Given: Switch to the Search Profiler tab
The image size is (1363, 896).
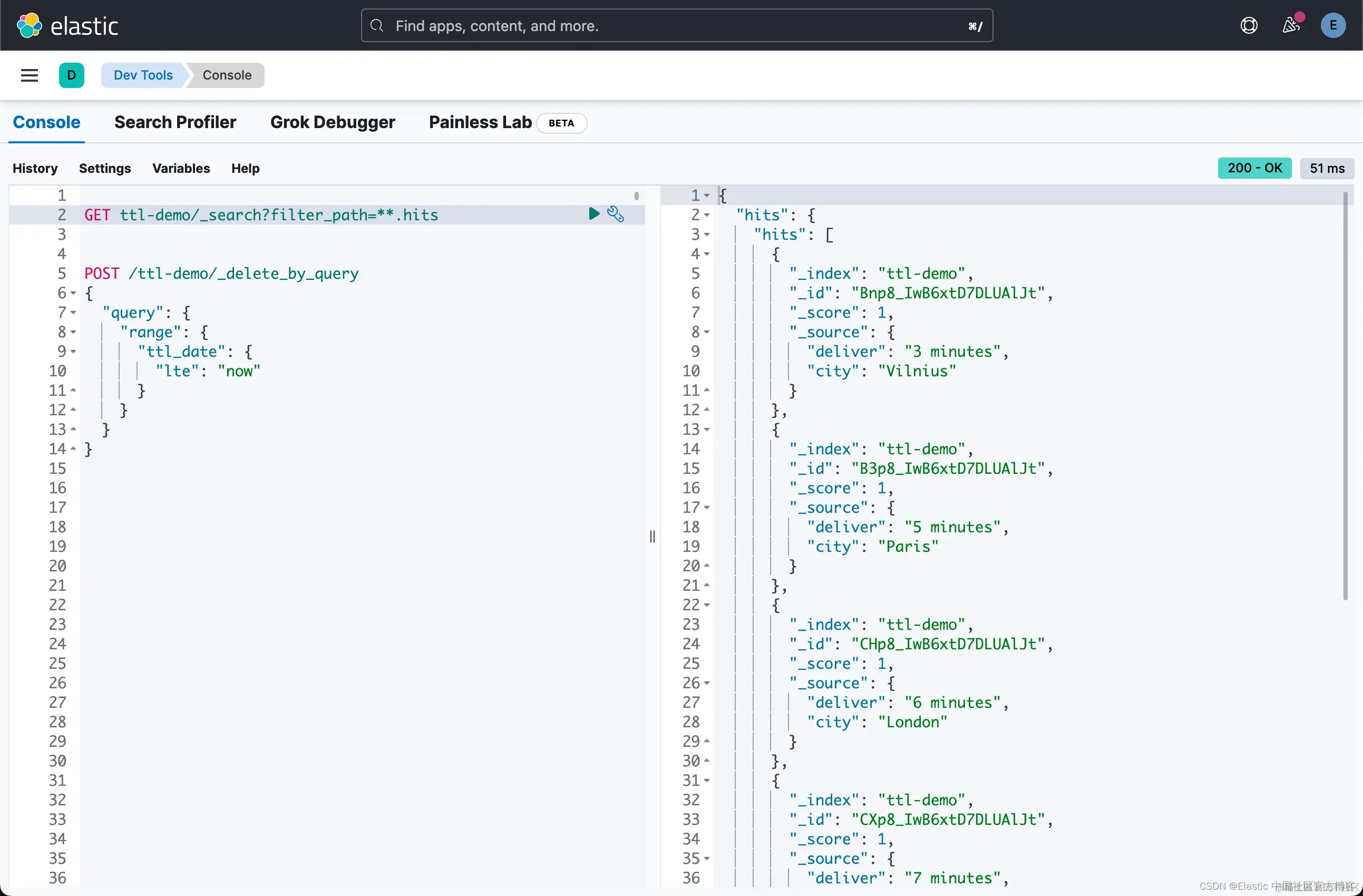Looking at the screenshot, I should pos(174,122).
